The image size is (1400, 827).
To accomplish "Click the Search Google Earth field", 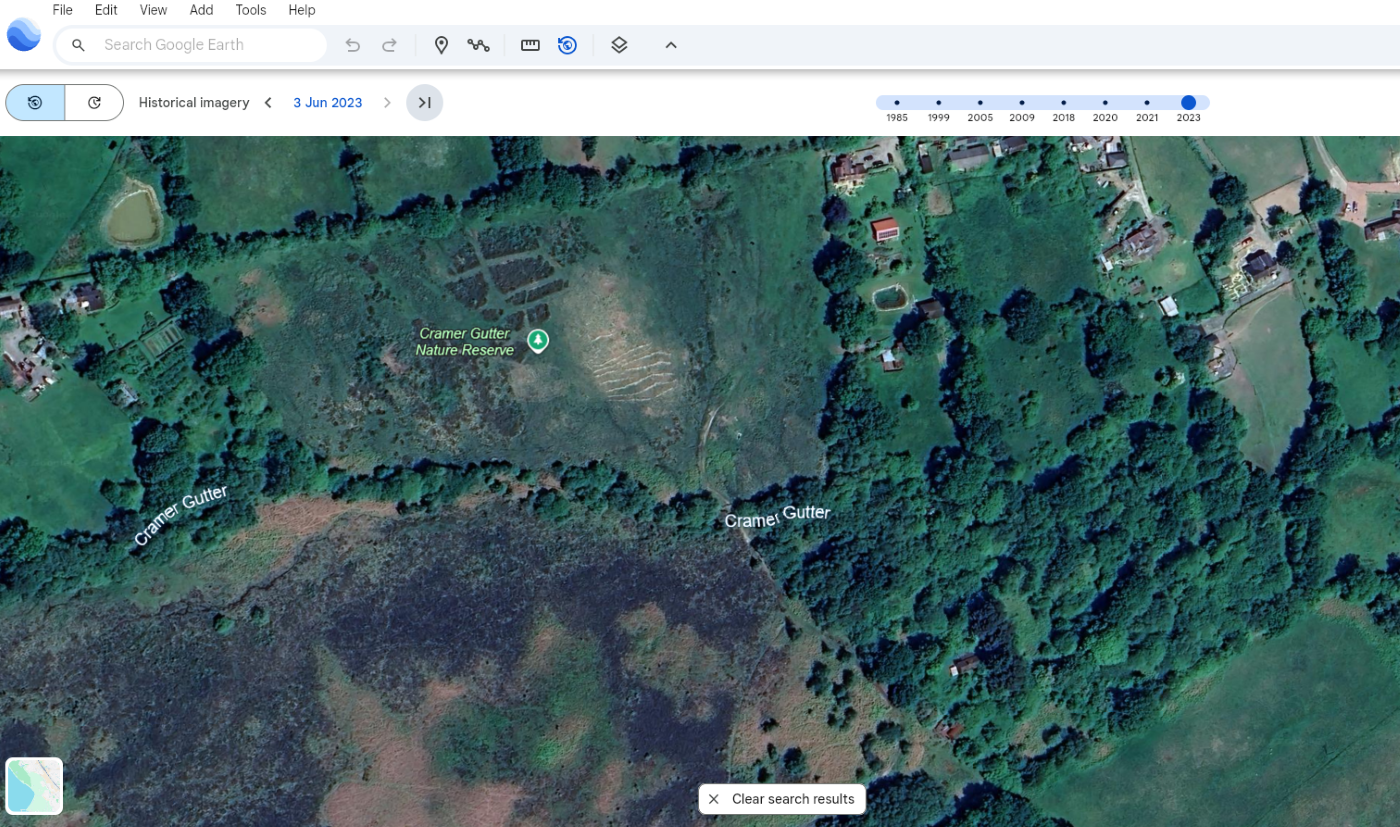I will click(x=205, y=45).
